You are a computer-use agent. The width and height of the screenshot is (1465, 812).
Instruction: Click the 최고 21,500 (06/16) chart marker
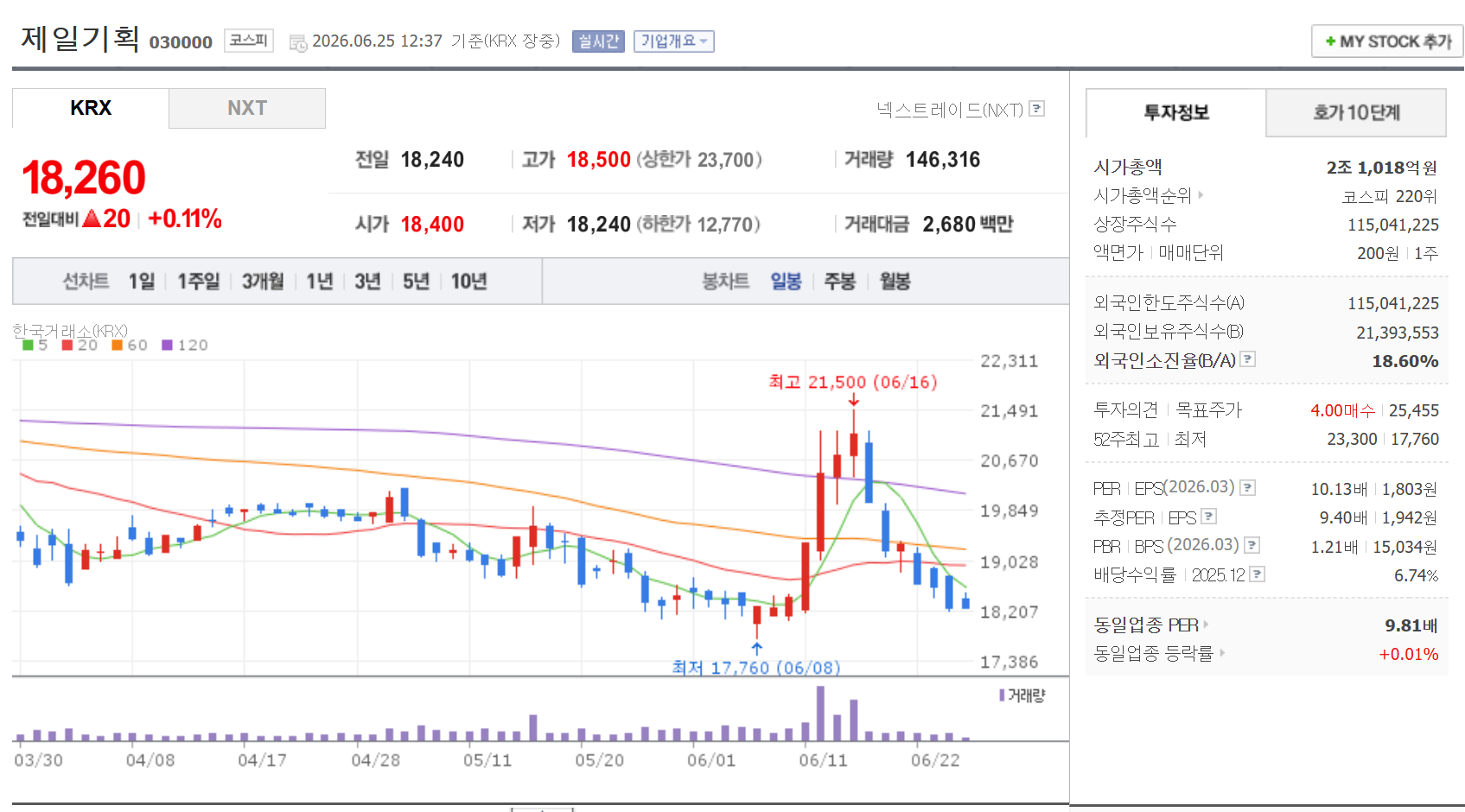click(853, 382)
